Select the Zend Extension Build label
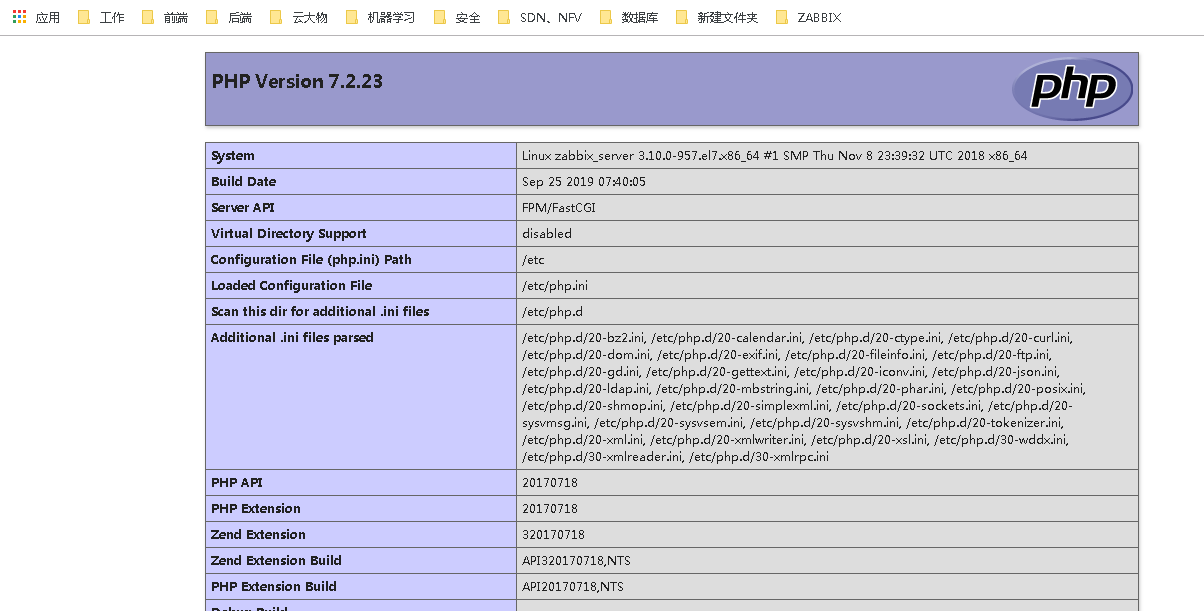1204x611 pixels. tap(276, 561)
